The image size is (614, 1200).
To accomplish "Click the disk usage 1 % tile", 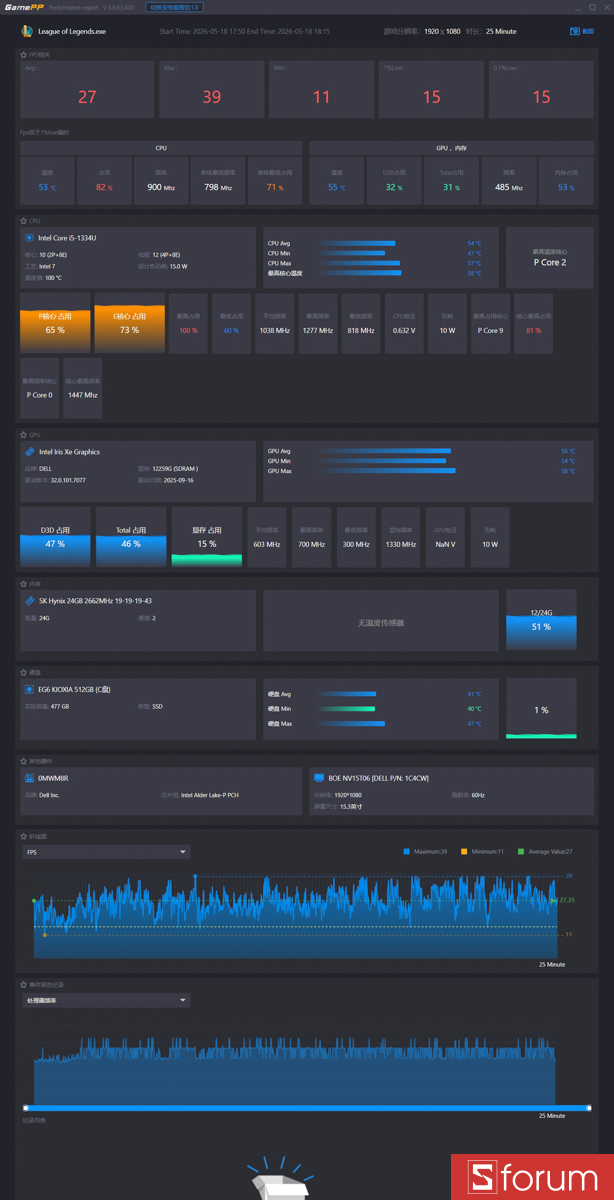I will [x=541, y=709].
